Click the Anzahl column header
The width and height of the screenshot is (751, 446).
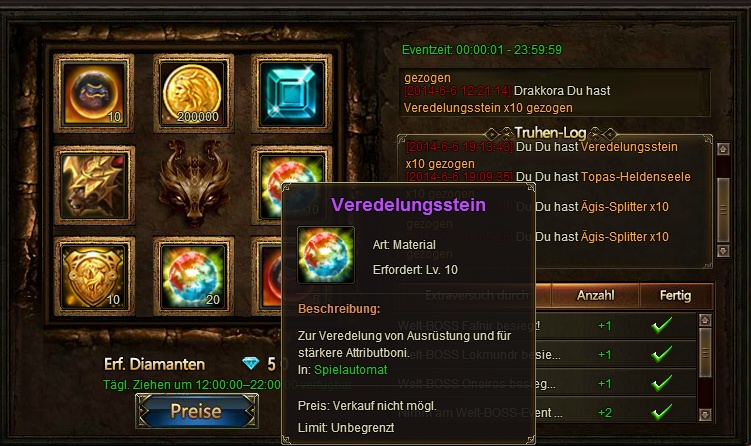coord(595,295)
